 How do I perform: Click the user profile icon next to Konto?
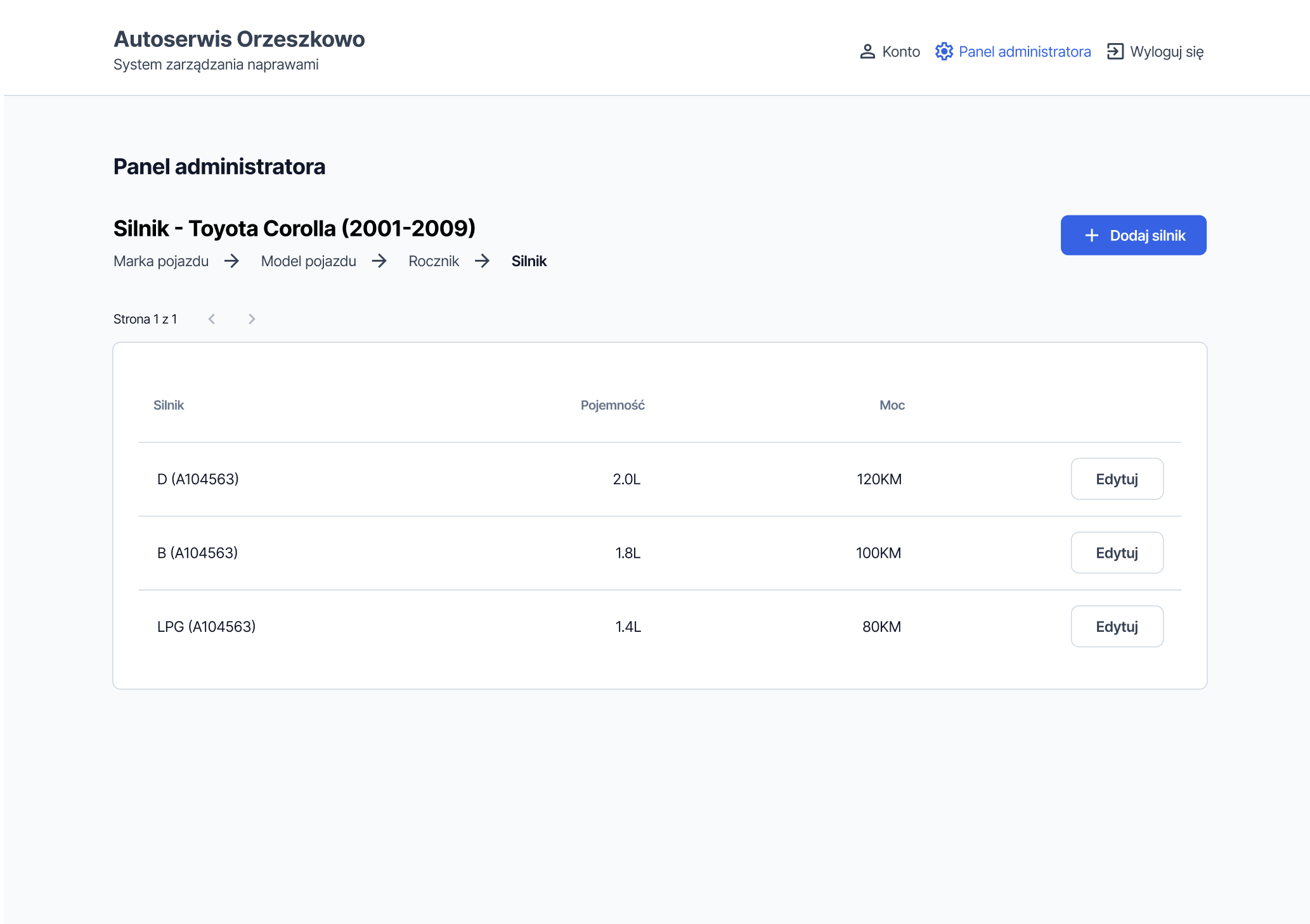click(x=867, y=52)
